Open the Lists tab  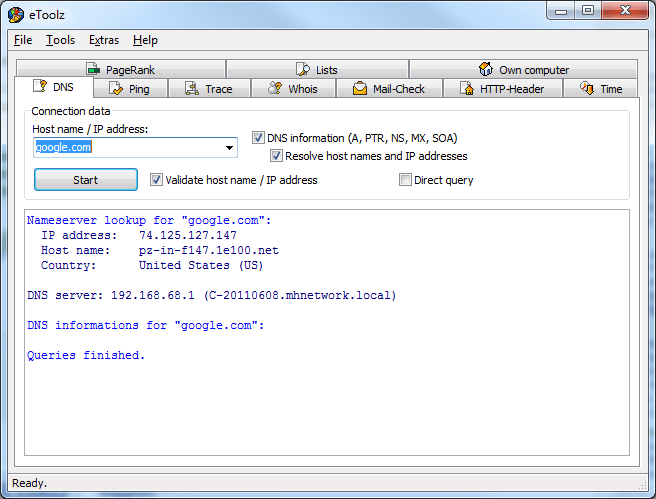(317, 69)
